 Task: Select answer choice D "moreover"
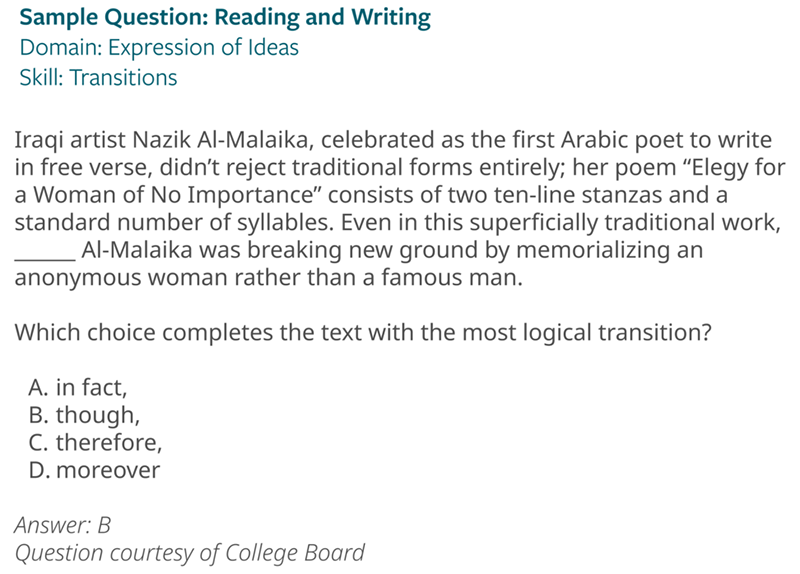pyautogui.click(x=95, y=470)
